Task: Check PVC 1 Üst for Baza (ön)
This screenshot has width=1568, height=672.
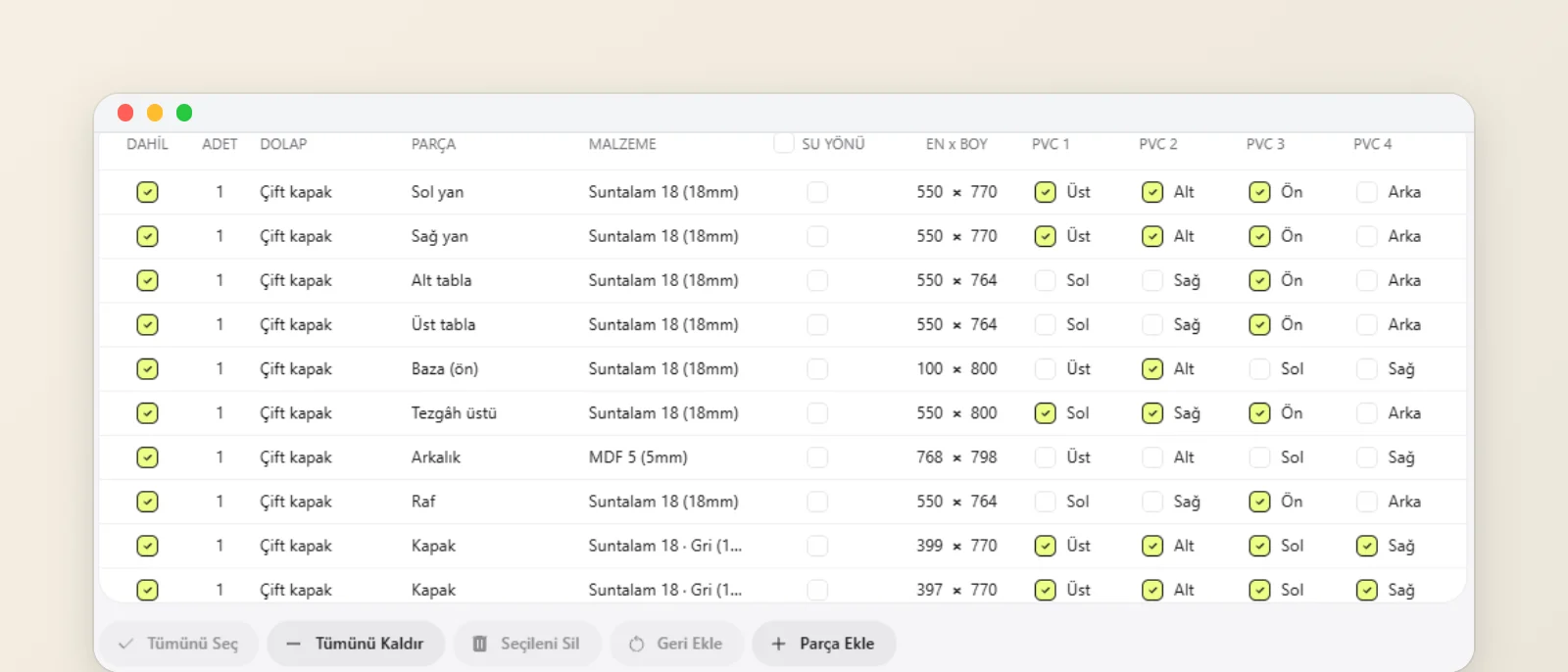Action: [1046, 369]
